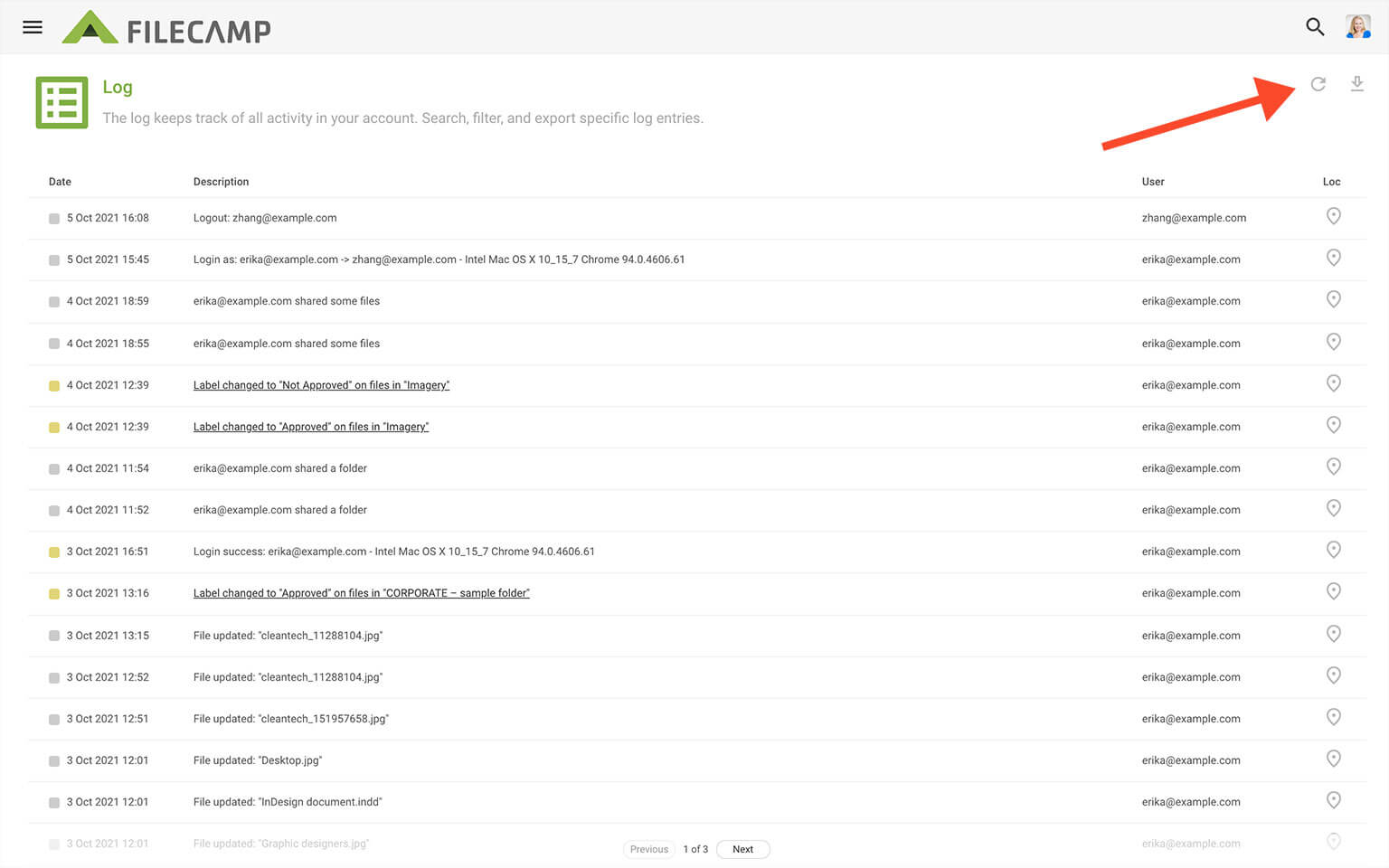This screenshot has width=1389, height=868.
Task: Go to the Next log page
Action: pos(742,849)
